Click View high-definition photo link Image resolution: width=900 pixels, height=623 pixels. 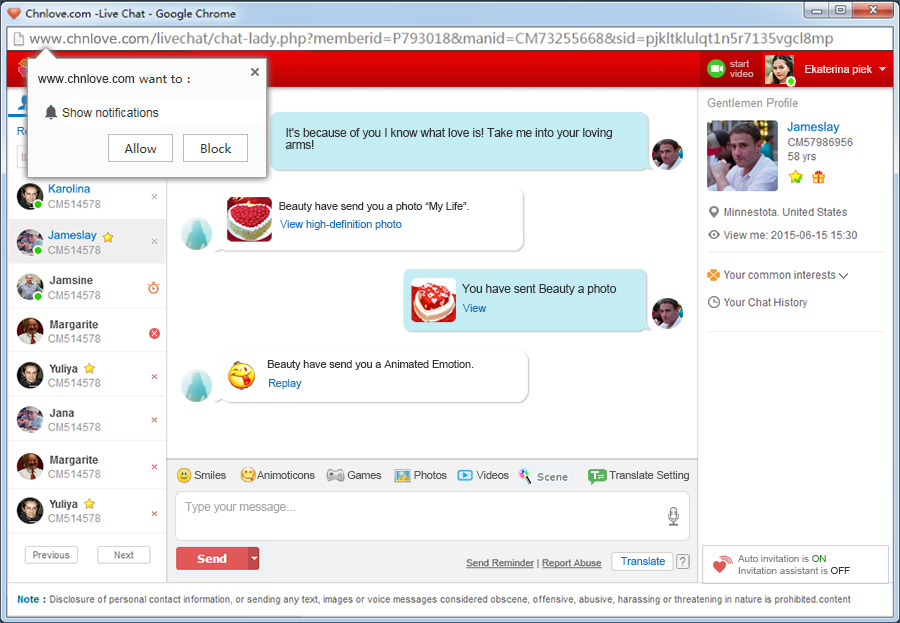[x=340, y=224]
